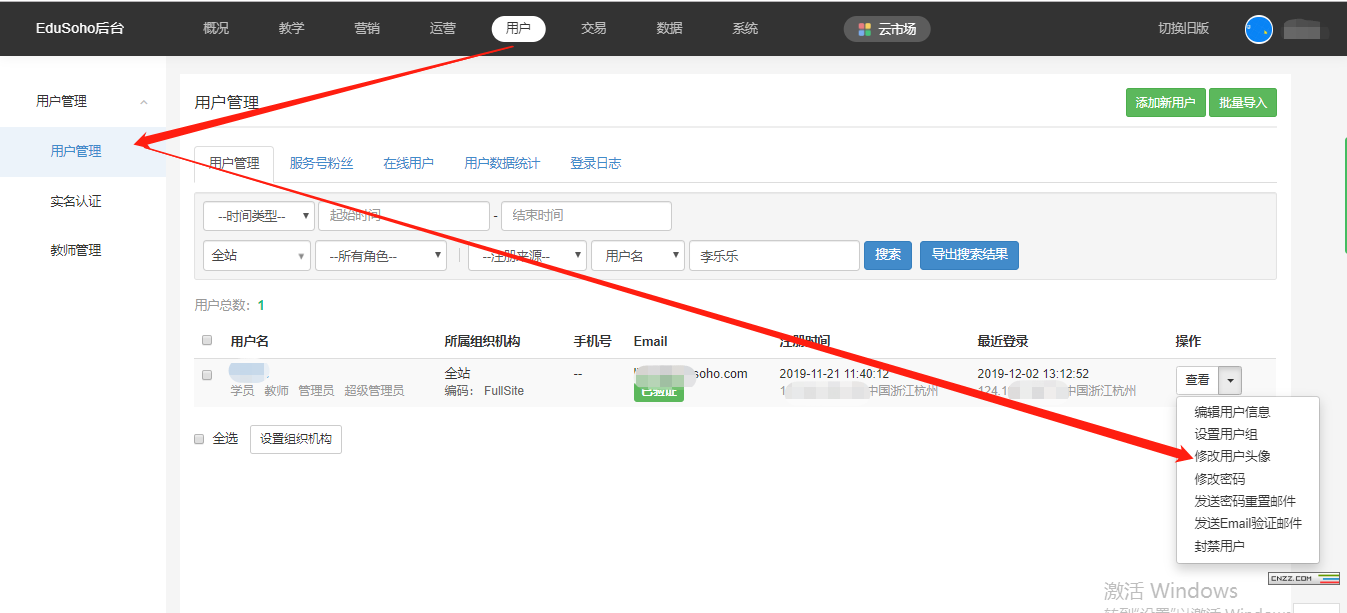Viewport: 1347px width, 613px height.
Task: Collapse the 用户管理 sidebar chevron
Action: 144,102
